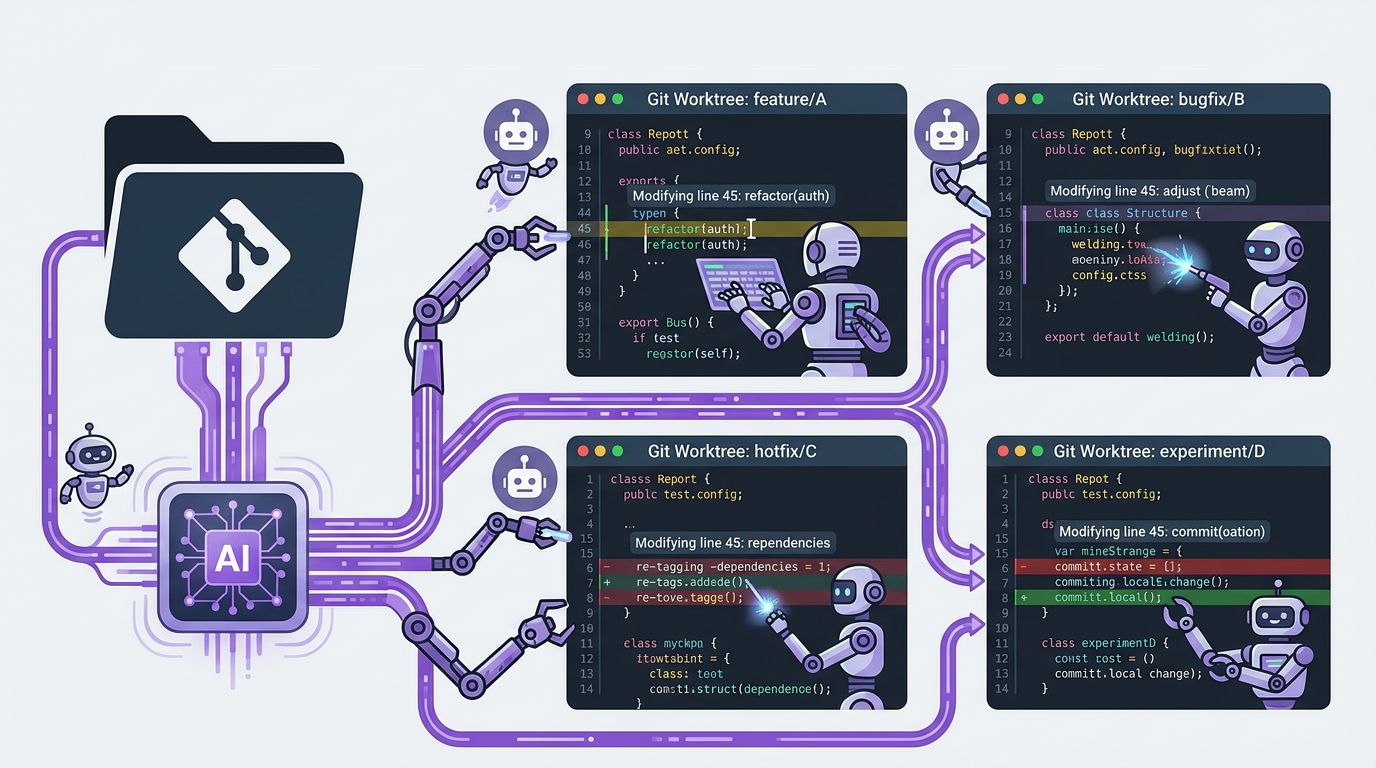The height and width of the screenshot is (768, 1376).
Task: Select the Git Worktree: feature/A title
Action: pyautogui.click(x=737, y=99)
